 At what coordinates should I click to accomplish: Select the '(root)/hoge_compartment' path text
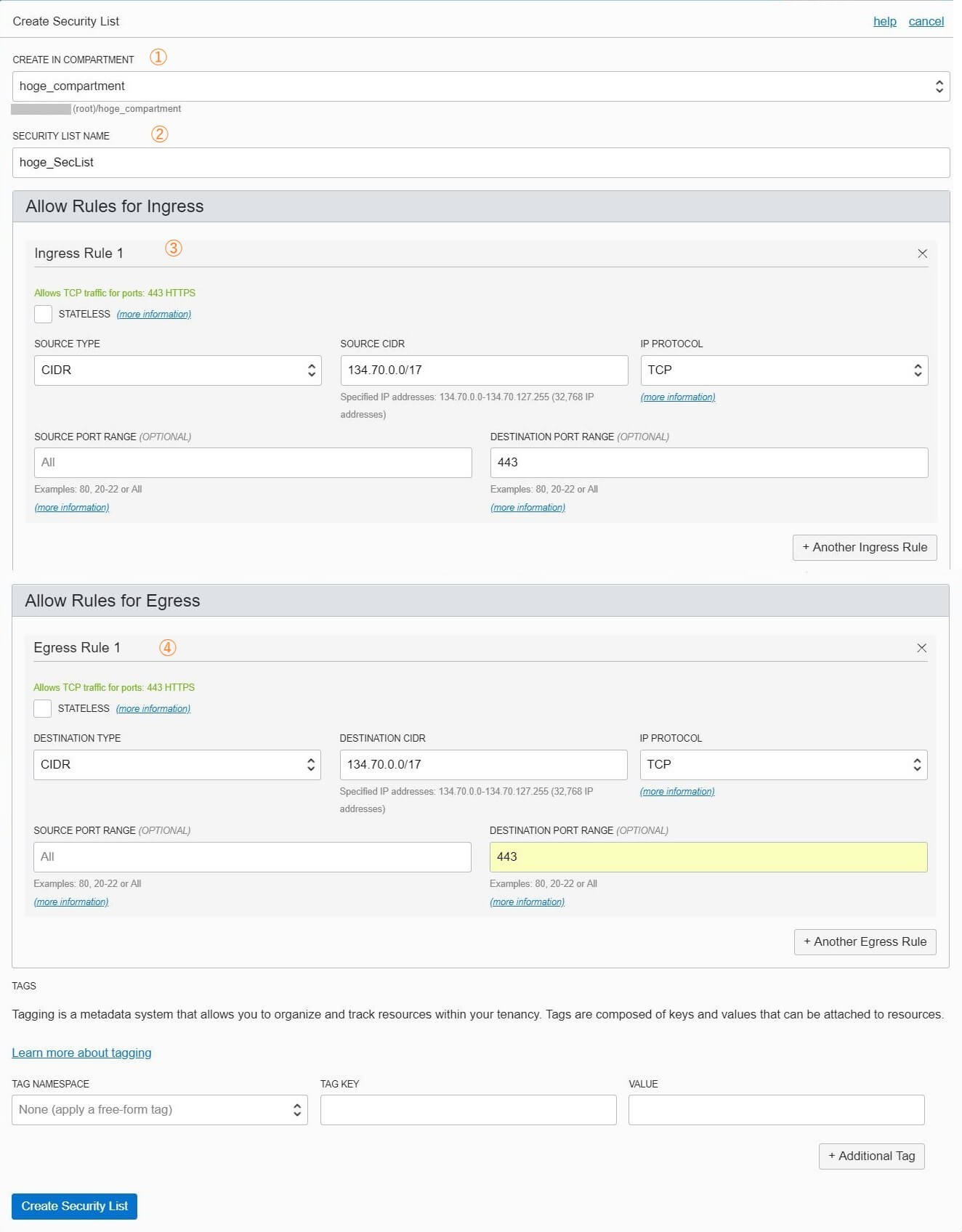pyautogui.click(x=127, y=109)
